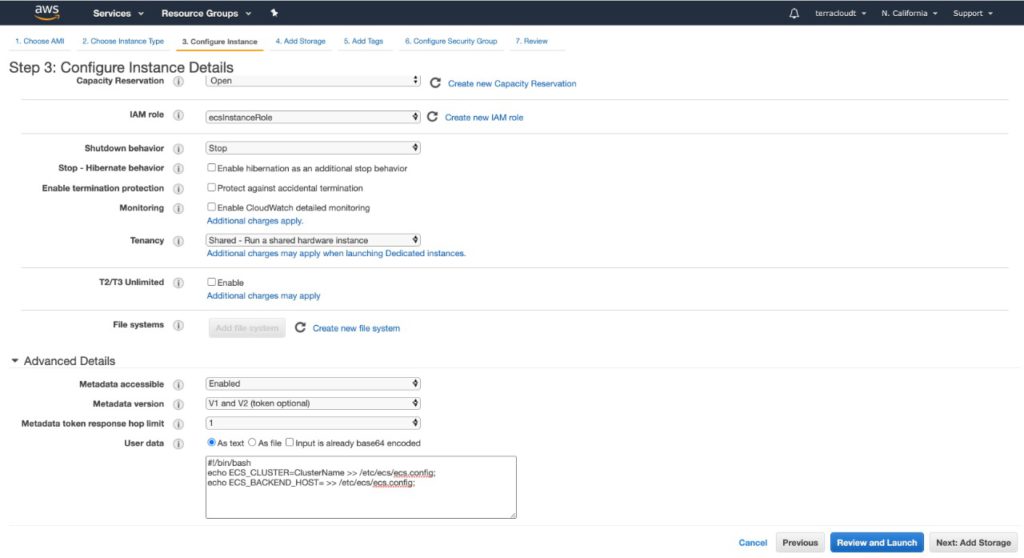Click info icon beside User data
1024x558 pixels.
[178, 443]
